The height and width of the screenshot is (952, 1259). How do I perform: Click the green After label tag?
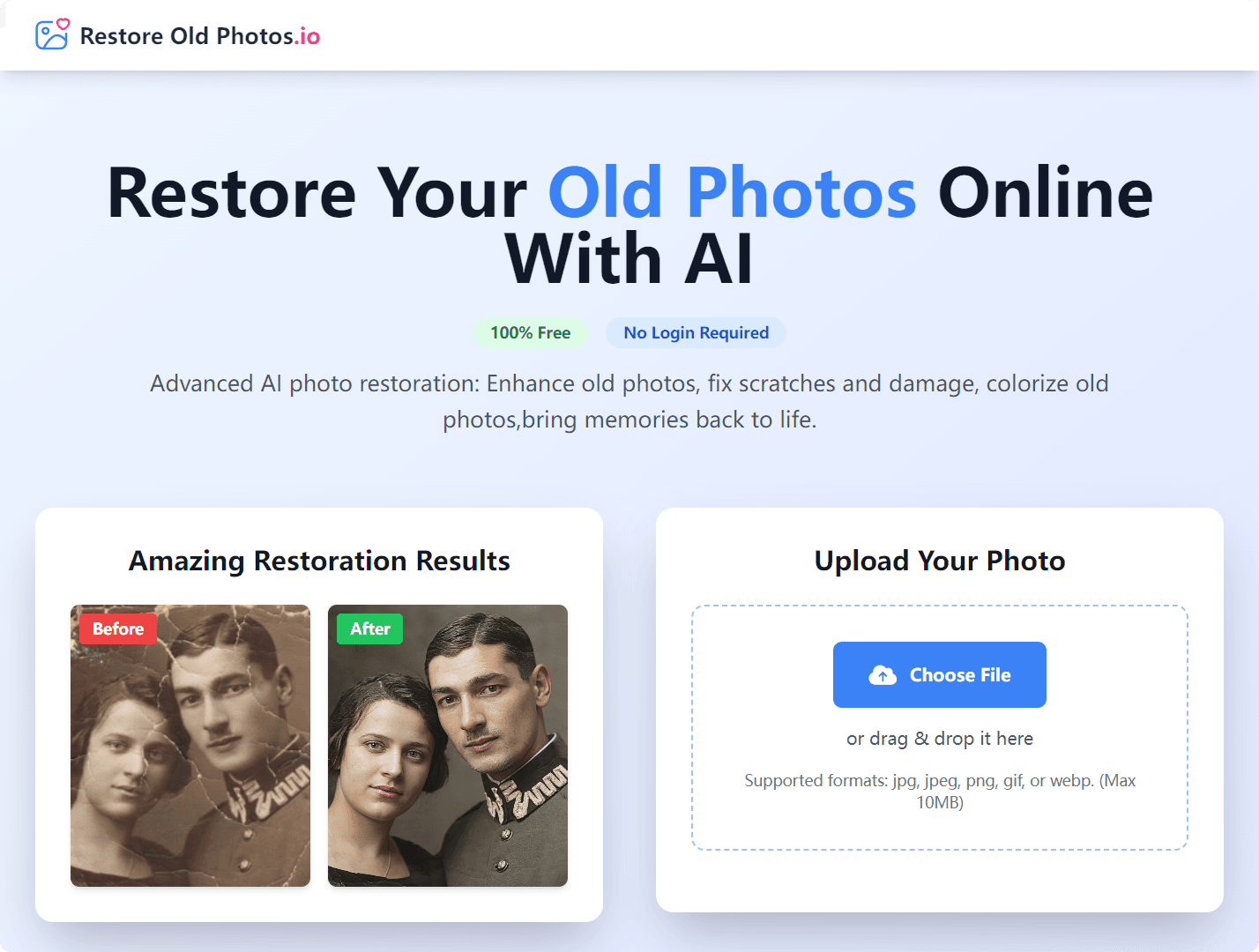pos(370,628)
